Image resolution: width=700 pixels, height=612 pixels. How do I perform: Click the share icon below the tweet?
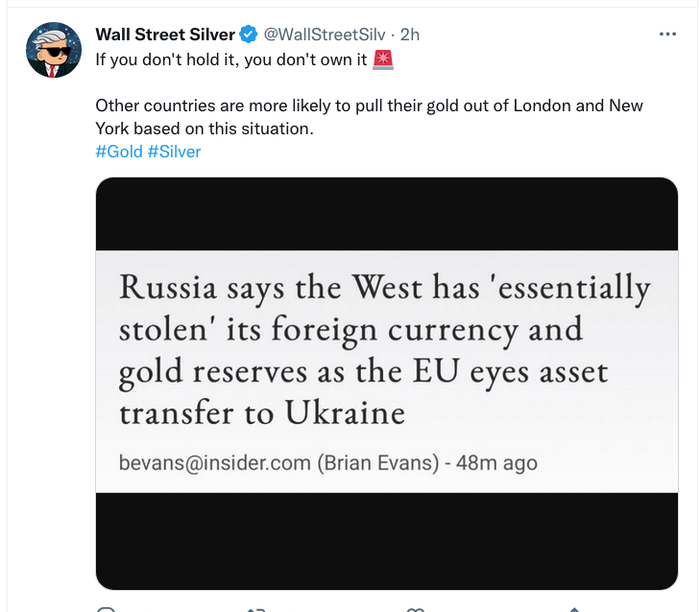(x=572, y=608)
